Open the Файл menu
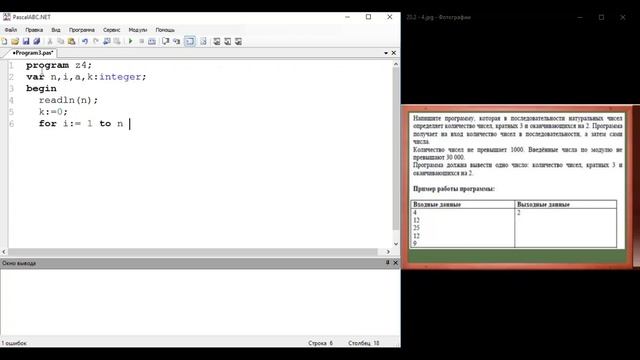The image size is (640, 360). pyautogui.click(x=11, y=30)
